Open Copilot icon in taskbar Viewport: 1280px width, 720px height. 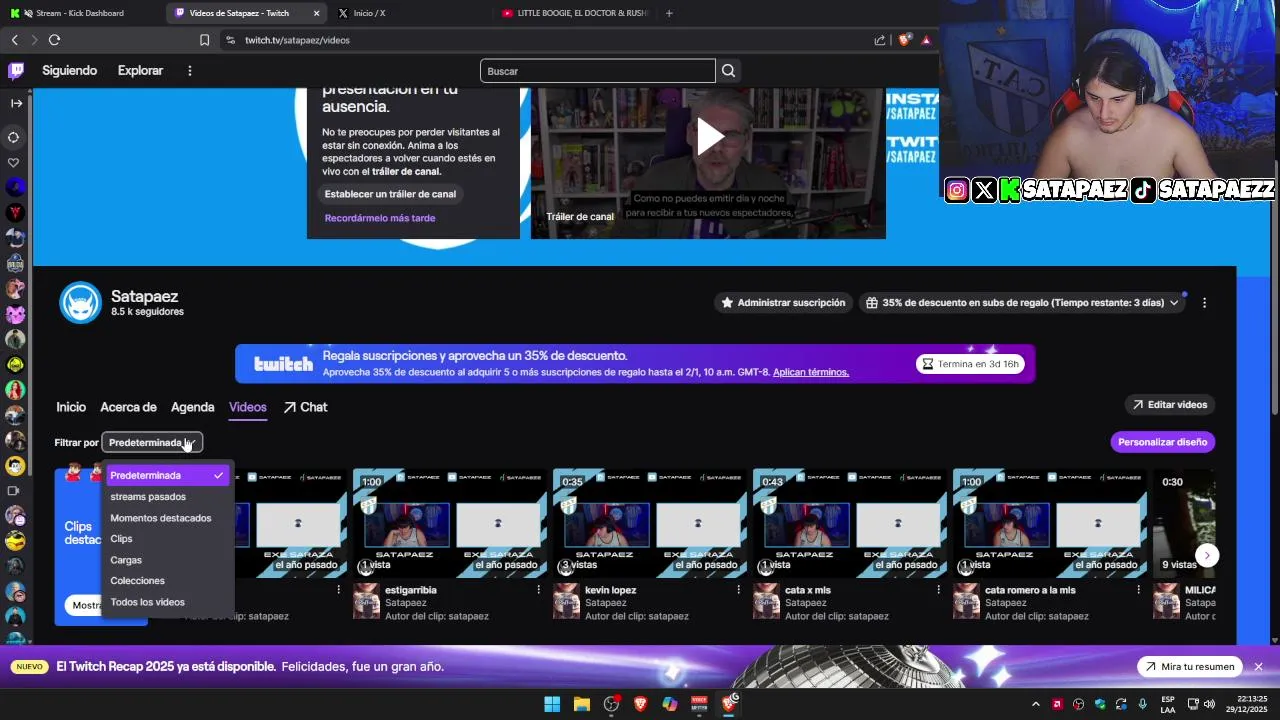click(670, 704)
